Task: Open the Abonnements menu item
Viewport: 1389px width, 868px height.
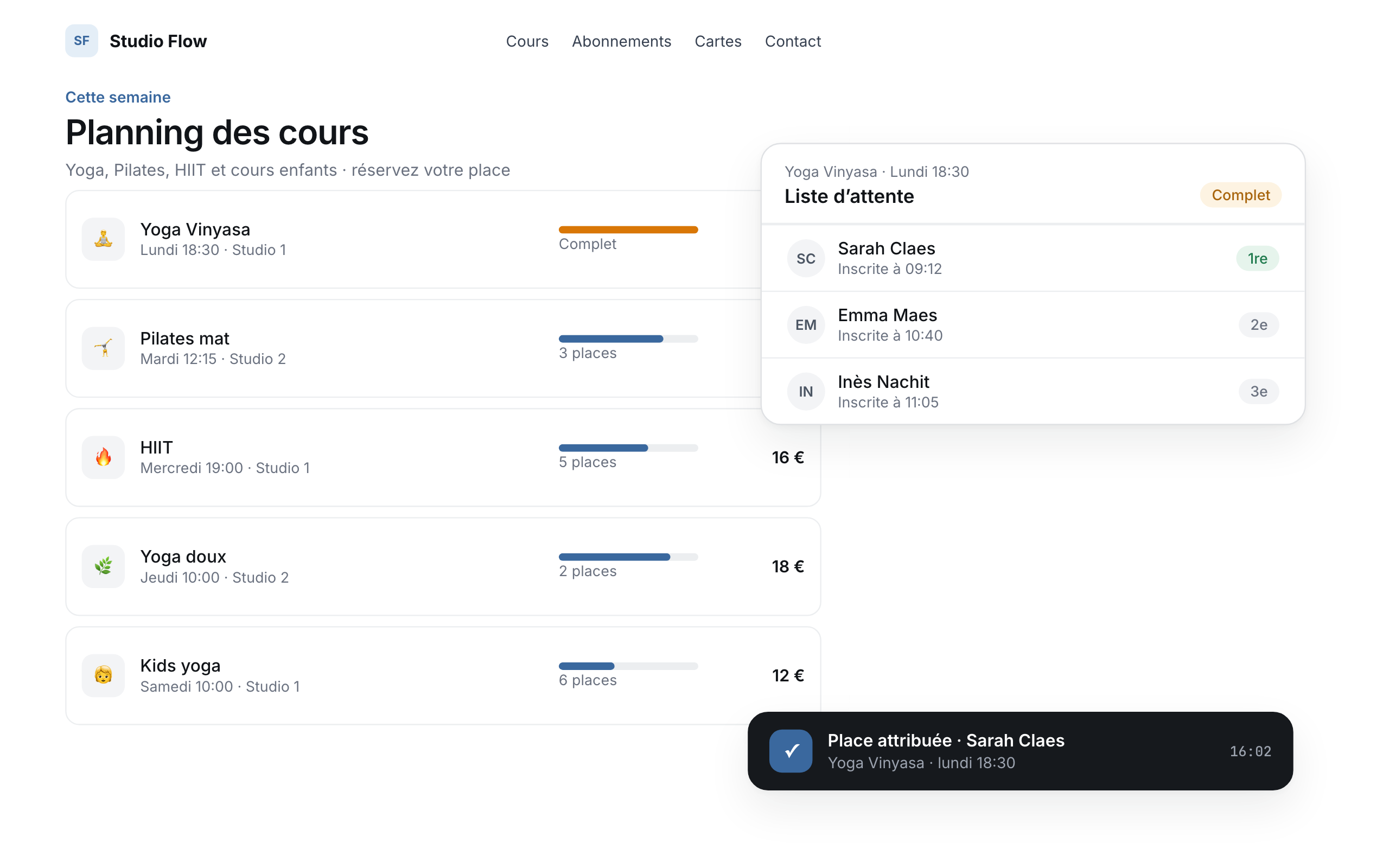Action: (622, 41)
